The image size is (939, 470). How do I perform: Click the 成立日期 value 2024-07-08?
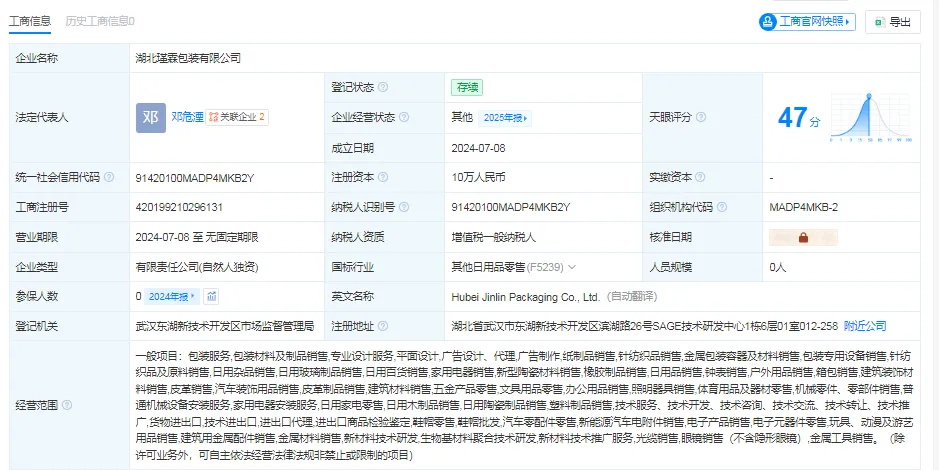click(478, 148)
